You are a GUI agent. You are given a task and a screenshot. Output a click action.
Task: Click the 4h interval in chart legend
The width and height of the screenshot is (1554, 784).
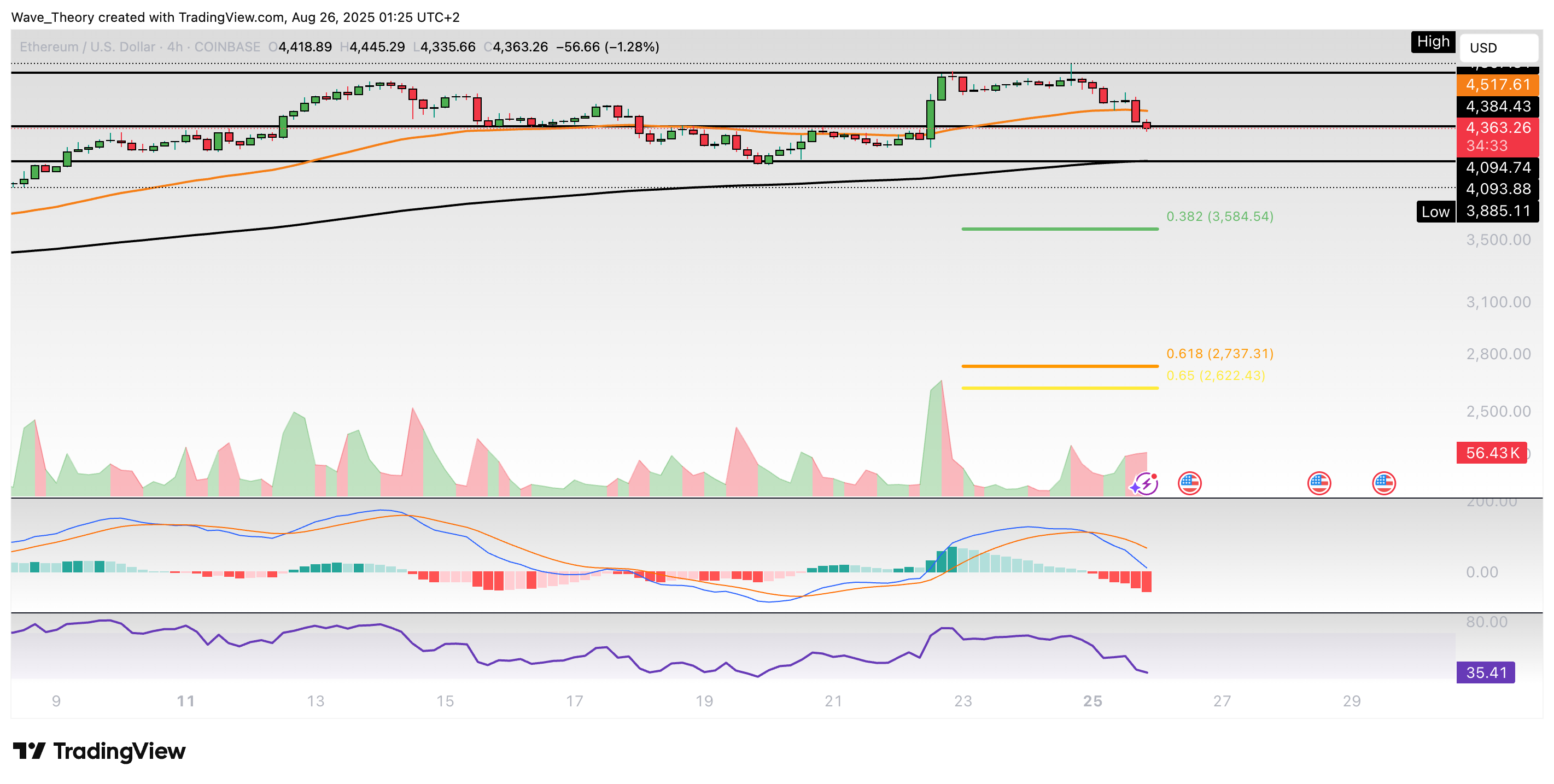point(174,47)
